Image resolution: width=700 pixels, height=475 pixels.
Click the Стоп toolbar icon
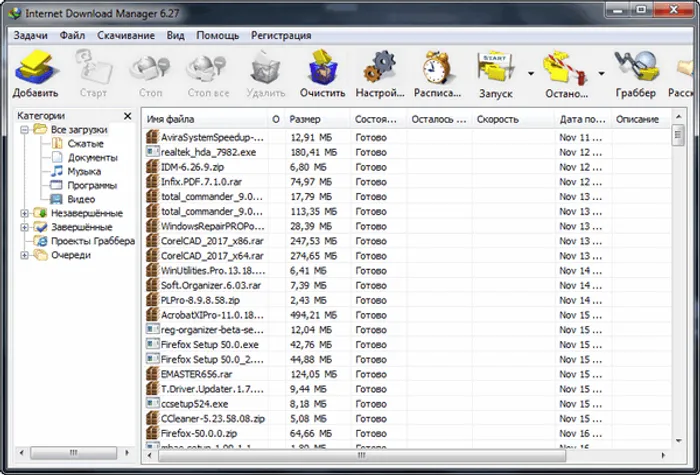(150, 68)
